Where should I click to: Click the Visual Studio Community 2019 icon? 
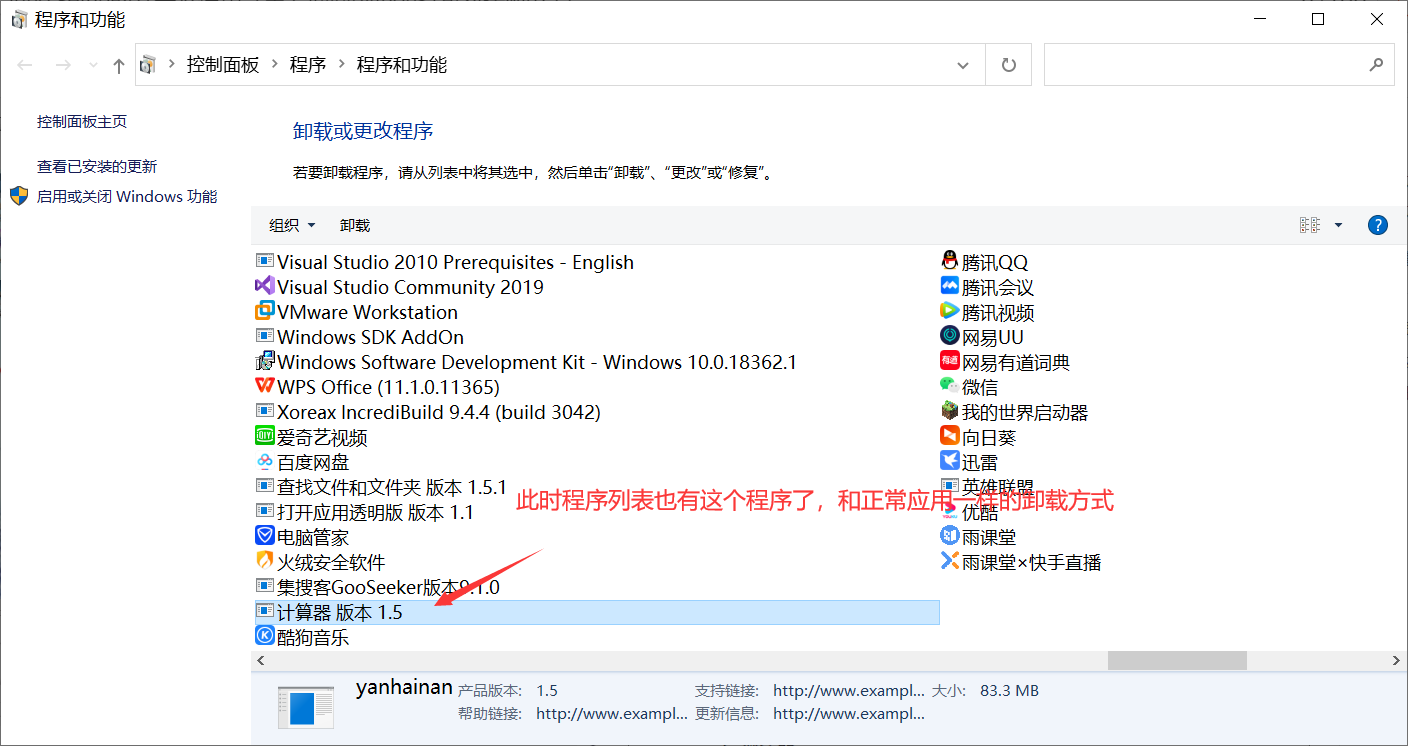265,287
